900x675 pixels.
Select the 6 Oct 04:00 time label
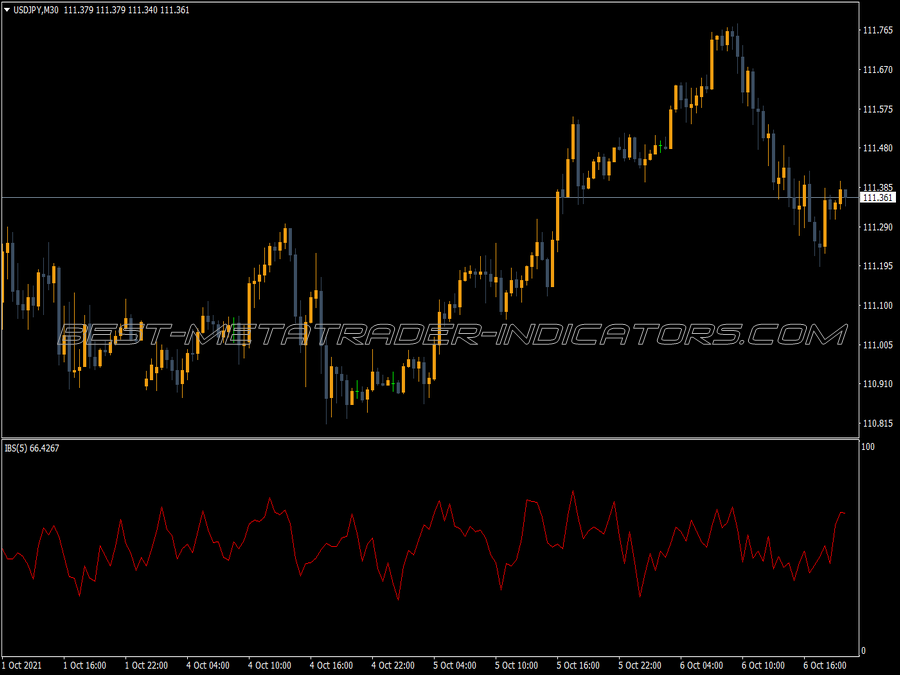point(701,665)
